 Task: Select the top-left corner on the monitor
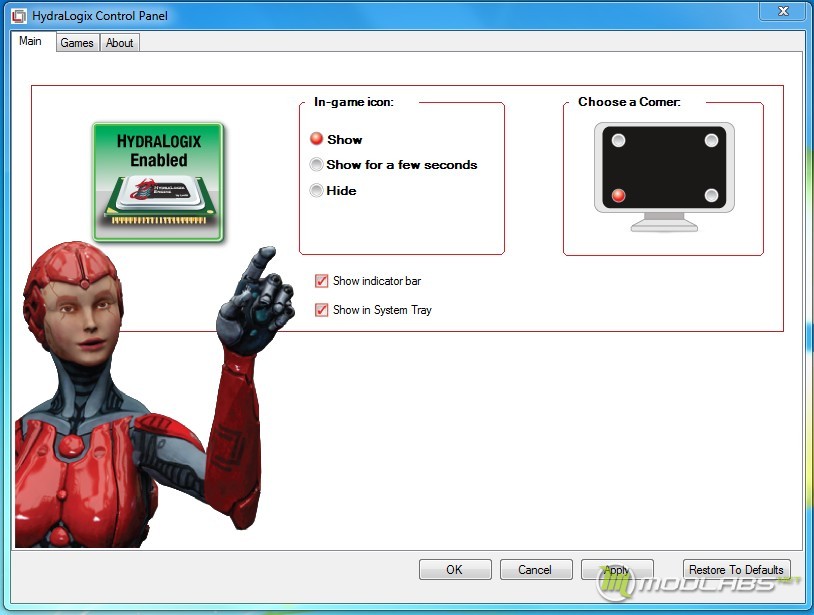point(618,140)
